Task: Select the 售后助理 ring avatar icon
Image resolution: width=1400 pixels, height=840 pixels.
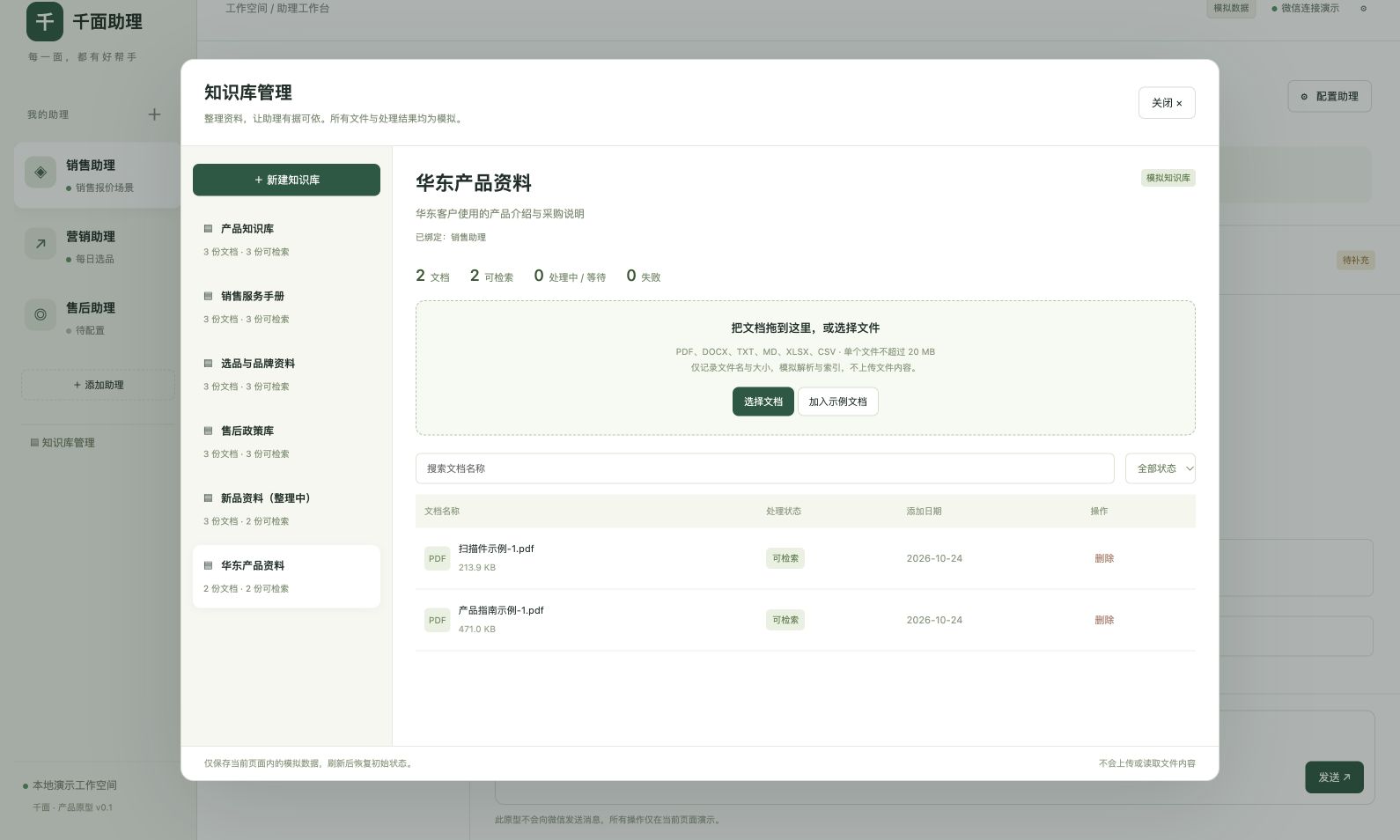Action: point(41,314)
